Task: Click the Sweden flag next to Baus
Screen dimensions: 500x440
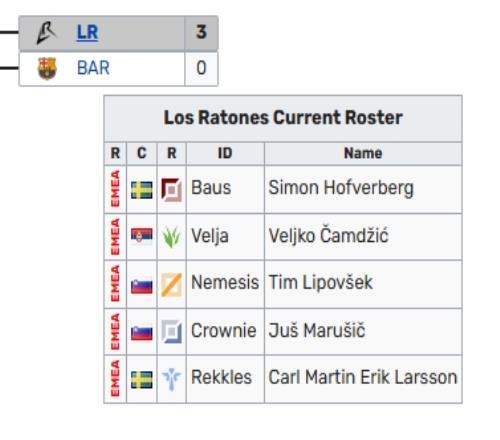Action: 142,190
